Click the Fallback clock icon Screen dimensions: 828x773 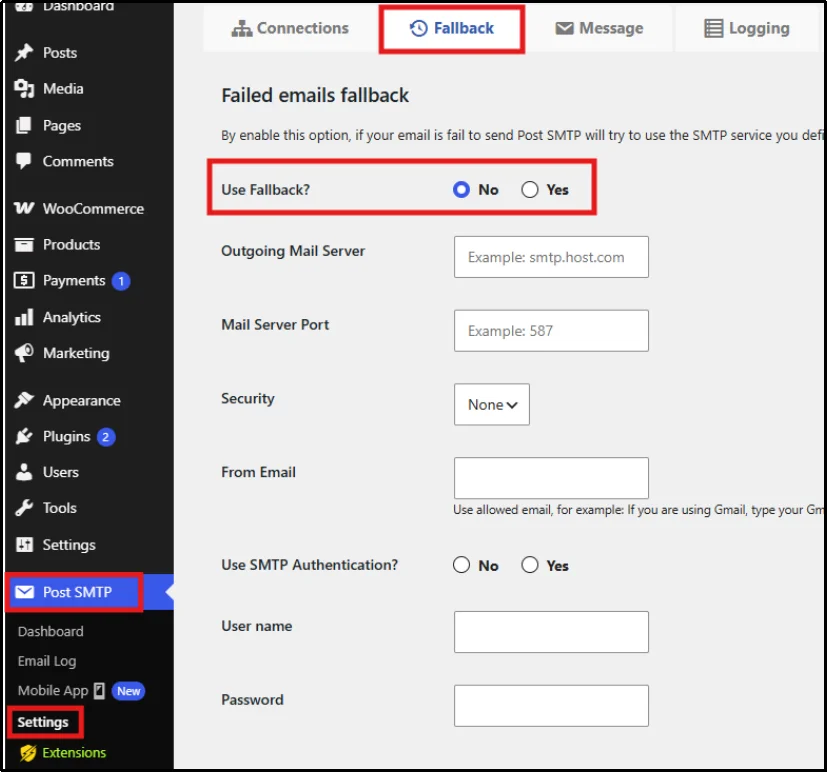click(x=419, y=28)
